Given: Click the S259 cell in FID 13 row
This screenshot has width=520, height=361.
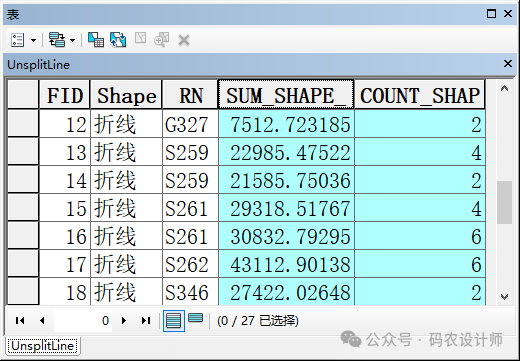Looking at the screenshot, I should coord(190,152).
